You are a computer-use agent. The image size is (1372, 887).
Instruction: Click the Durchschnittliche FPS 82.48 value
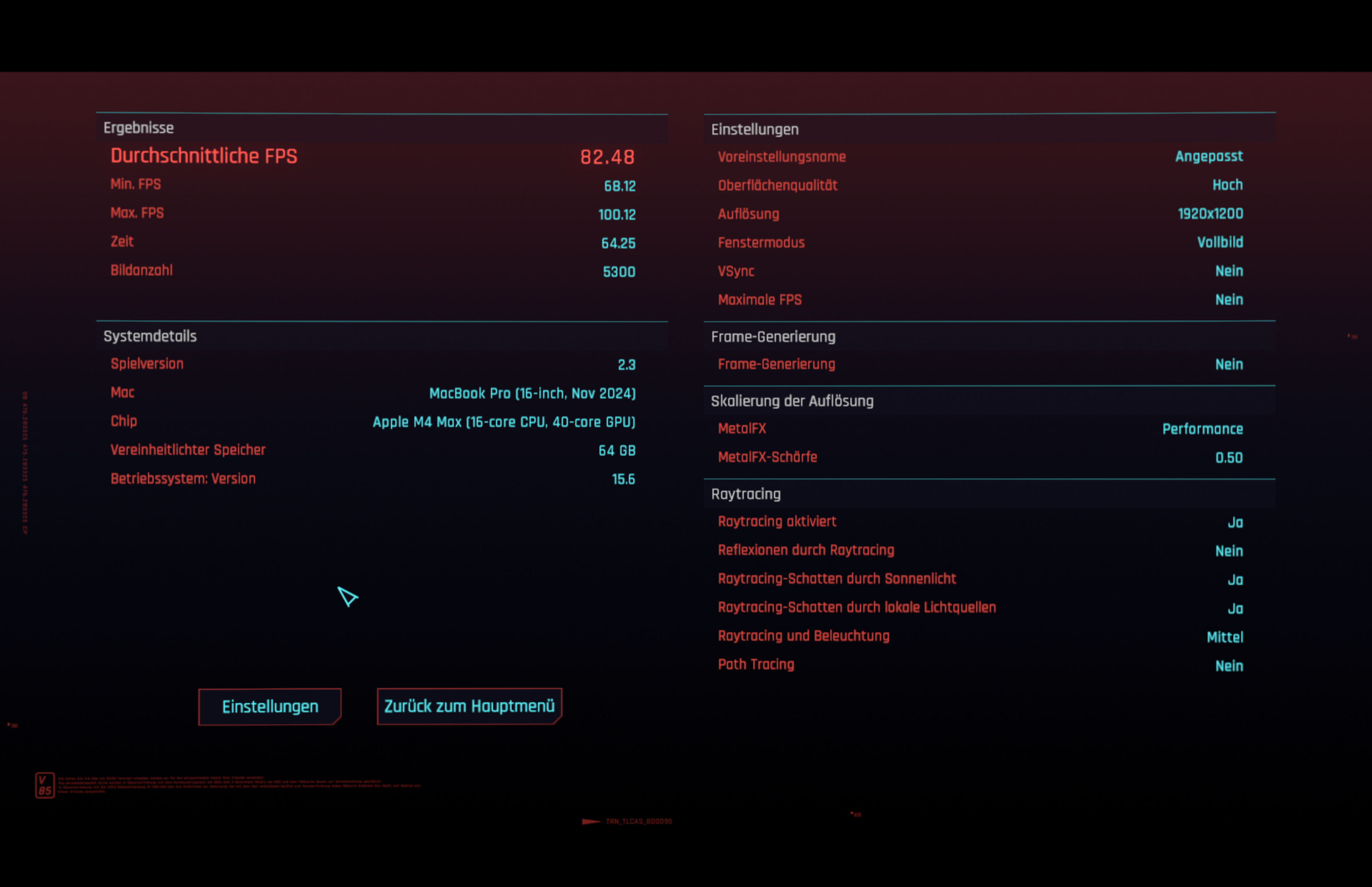click(607, 157)
